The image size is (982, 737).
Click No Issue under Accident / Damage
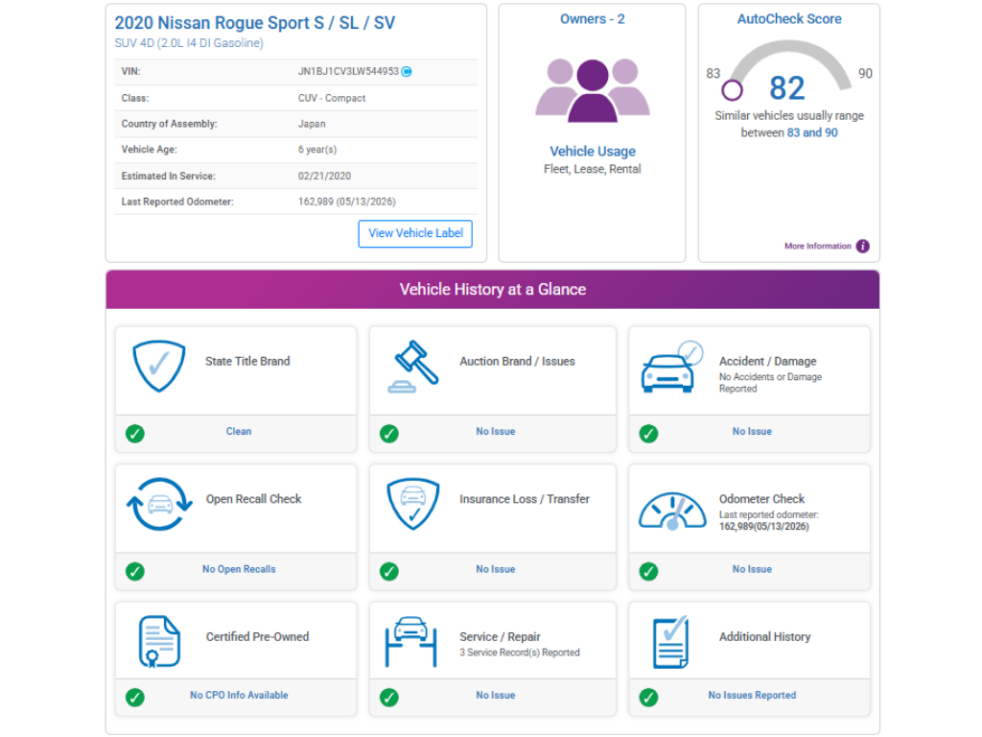tap(752, 431)
